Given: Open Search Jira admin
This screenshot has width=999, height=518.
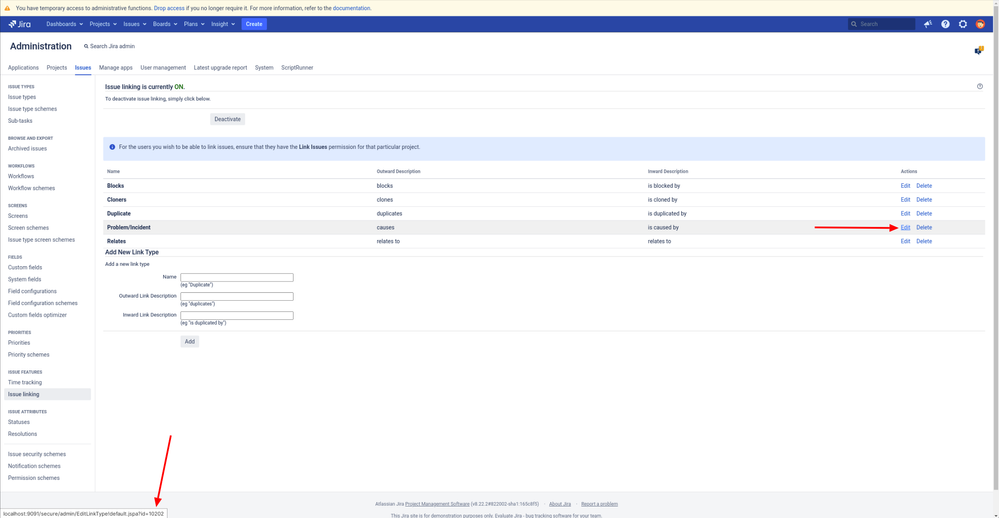Looking at the screenshot, I should [x=110, y=47].
